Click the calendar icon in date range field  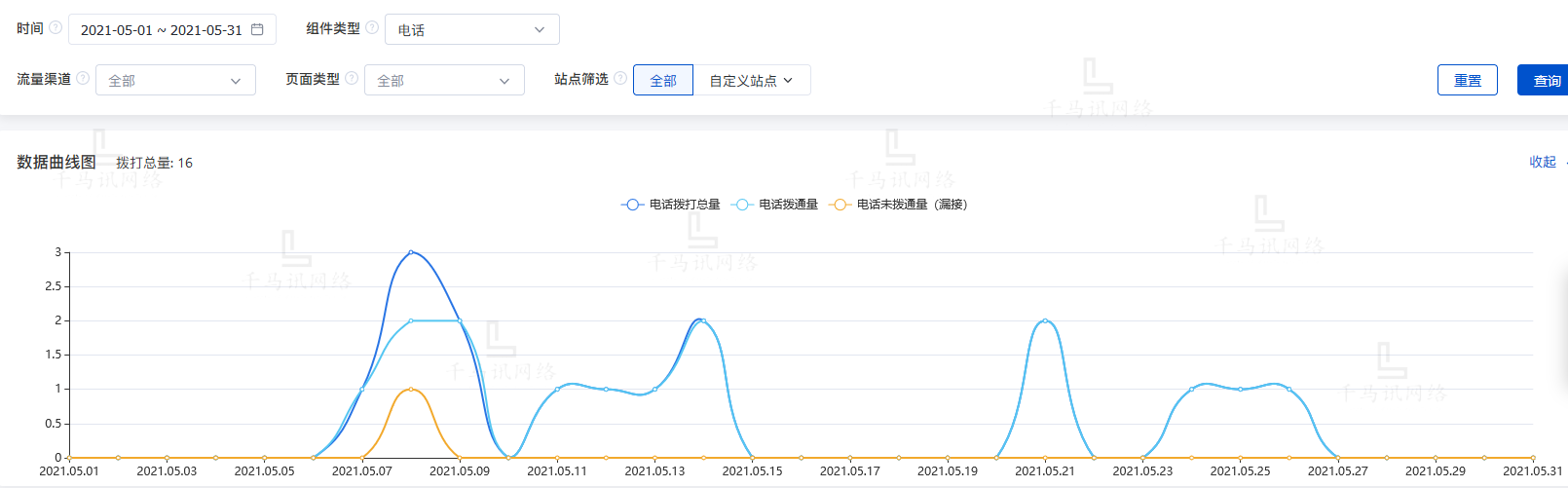[257, 30]
